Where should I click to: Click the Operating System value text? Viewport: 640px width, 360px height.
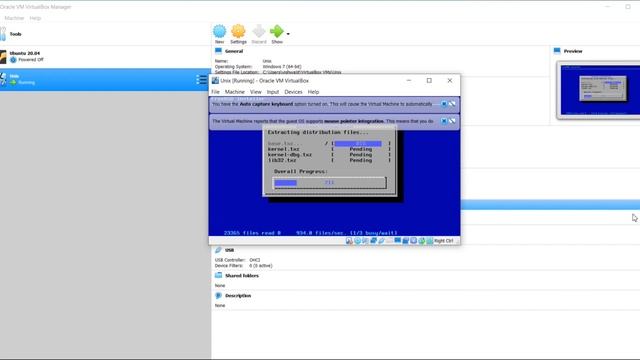point(282,67)
